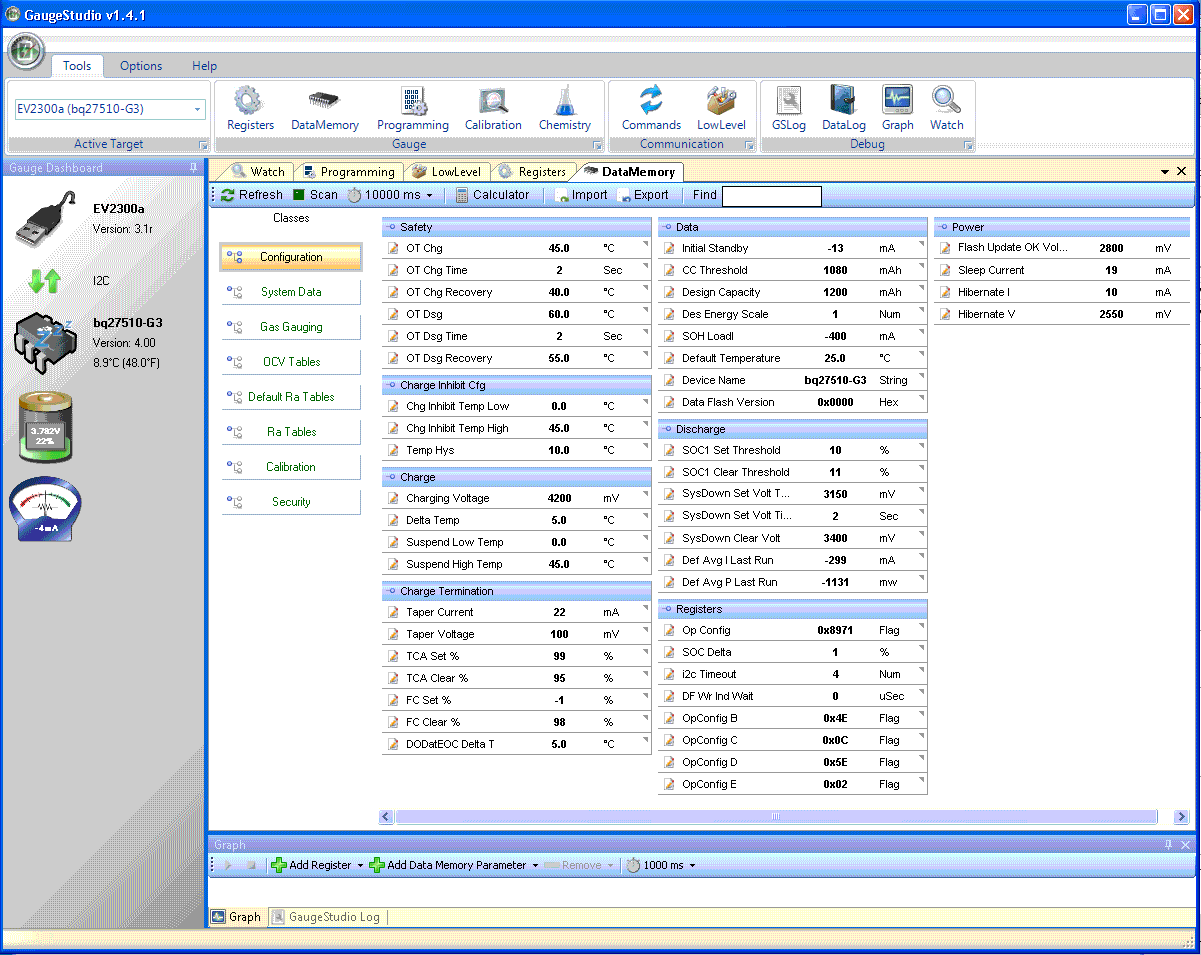Switch to the Tools ribbon tab
This screenshot has height=955, width=1201.
77,66
